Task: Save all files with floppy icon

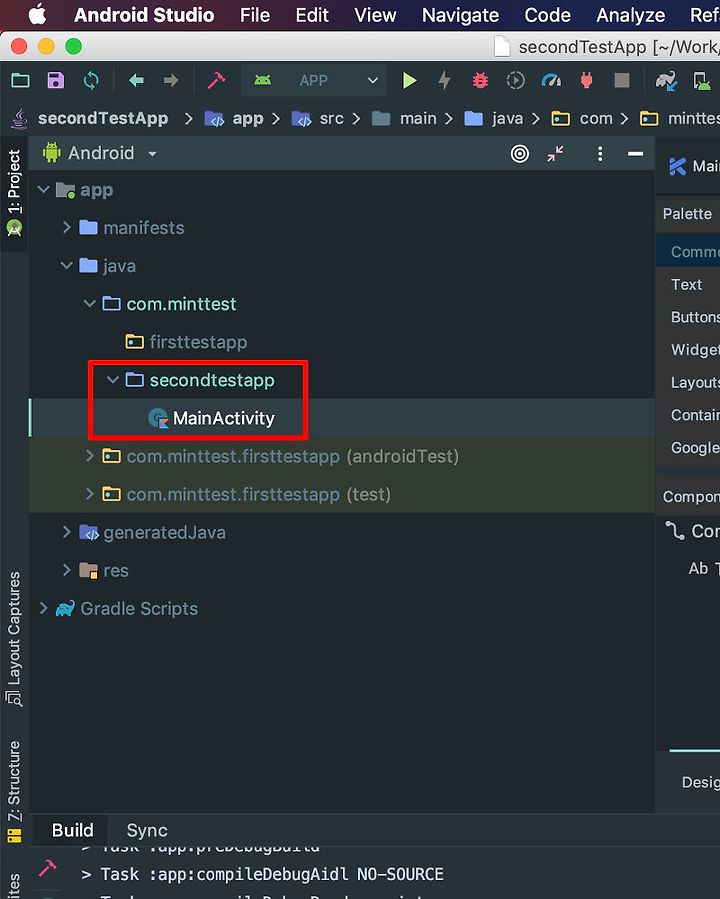Action: pyautogui.click(x=56, y=80)
